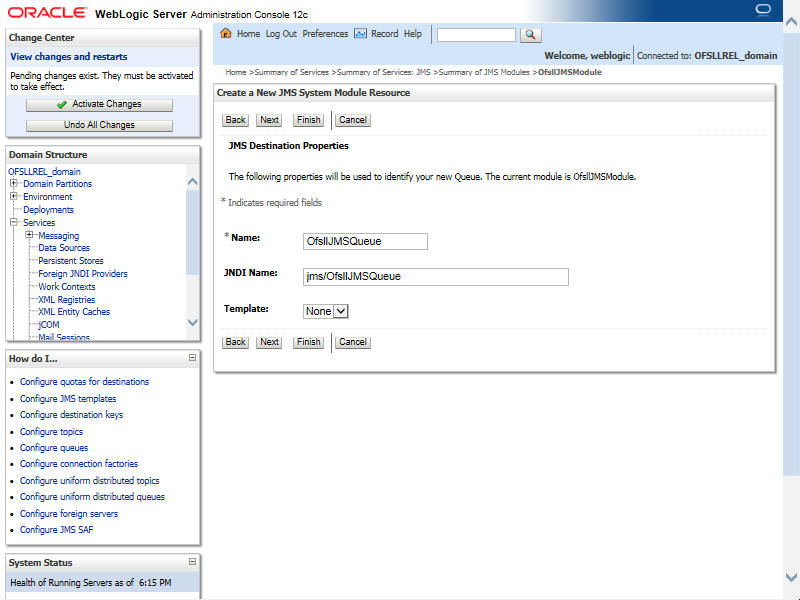This screenshot has height=600, width=800.
Task: Click the magnifier search button
Action: click(x=531, y=35)
